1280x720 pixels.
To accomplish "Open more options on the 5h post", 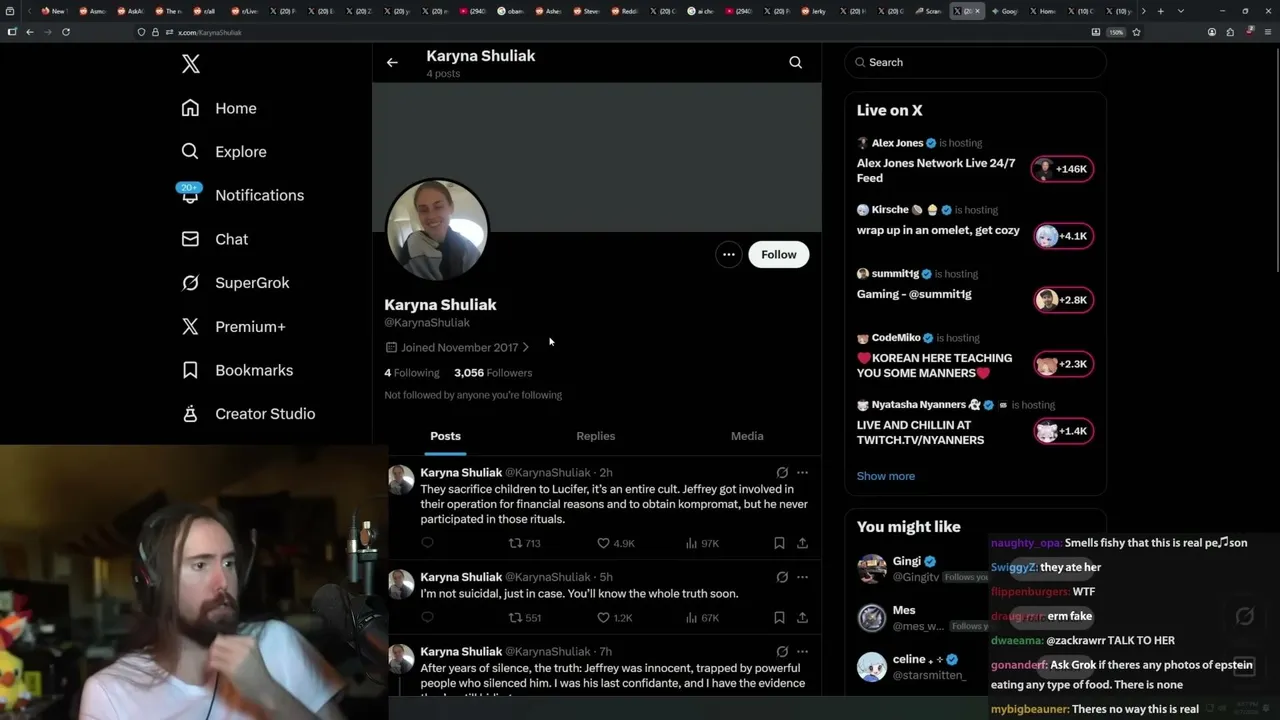I will pos(802,577).
